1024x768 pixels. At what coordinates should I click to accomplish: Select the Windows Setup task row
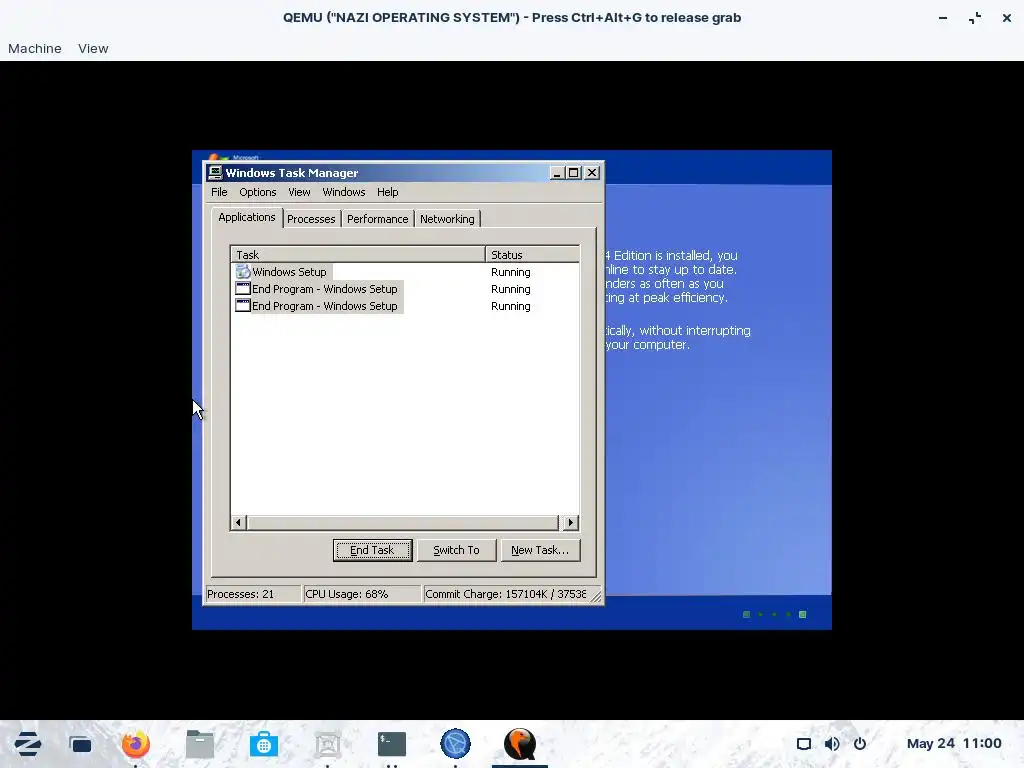(x=405, y=272)
